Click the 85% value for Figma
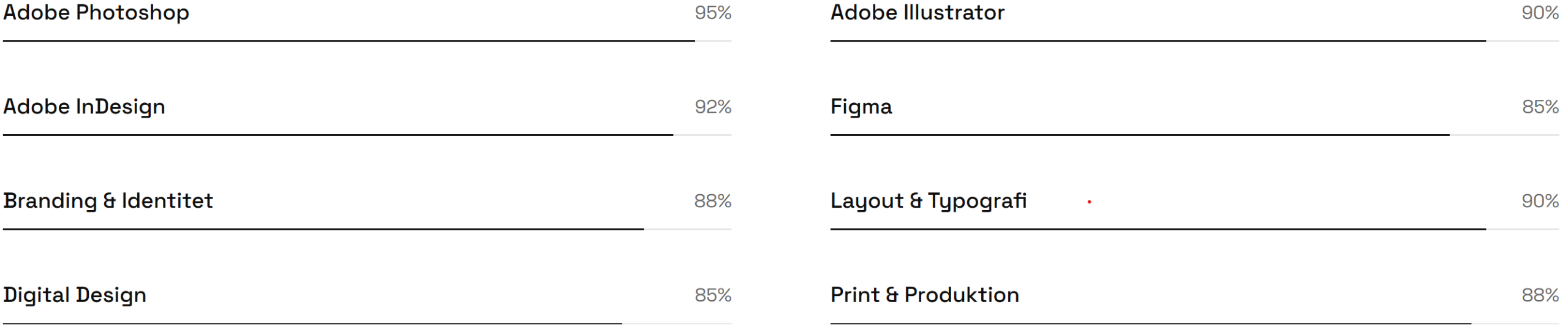Screen dimensions: 1568x329 (x=1540, y=107)
